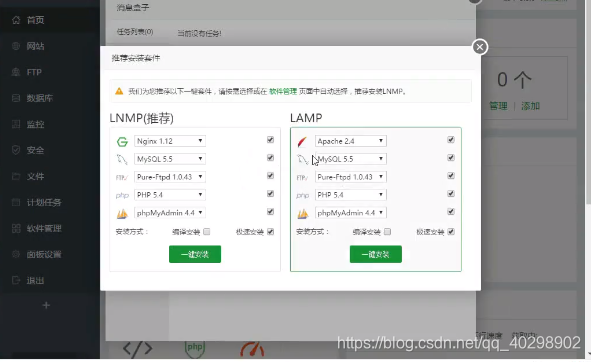Screen dimensions: 591x362
Task: Click the FTP icon in LNMP
Action: coord(122,177)
